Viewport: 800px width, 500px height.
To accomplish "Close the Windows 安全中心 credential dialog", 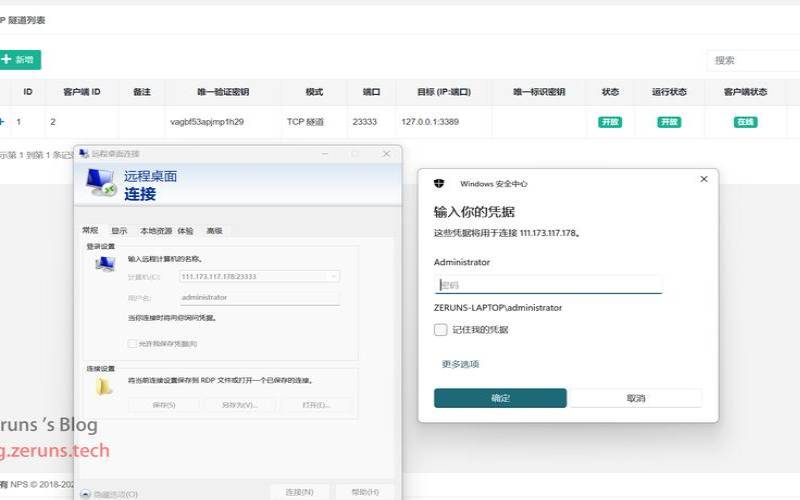I will pyautogui.click(x=704, y=179).
